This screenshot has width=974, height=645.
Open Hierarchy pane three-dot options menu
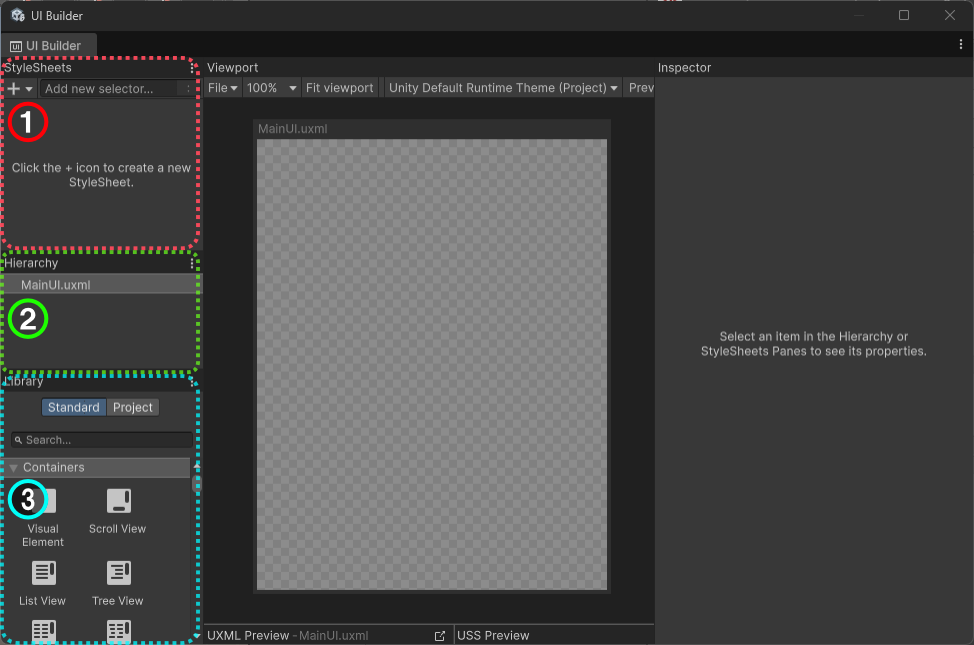coord(192,264)
